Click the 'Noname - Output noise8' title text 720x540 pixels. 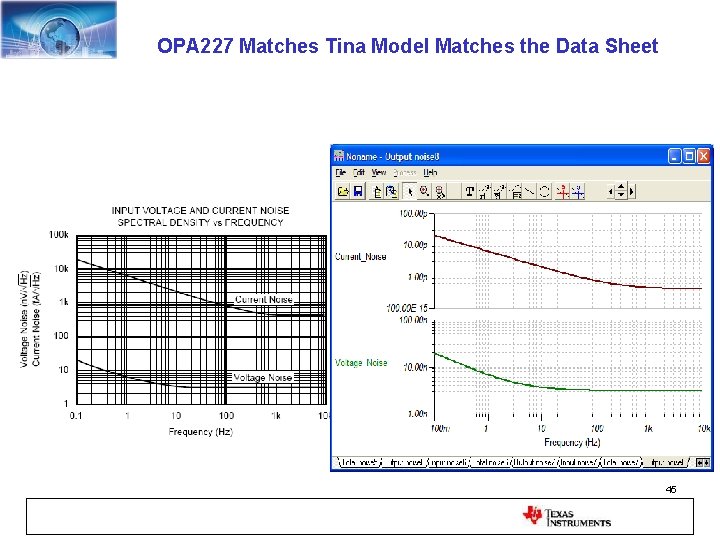tap(393, 157)
